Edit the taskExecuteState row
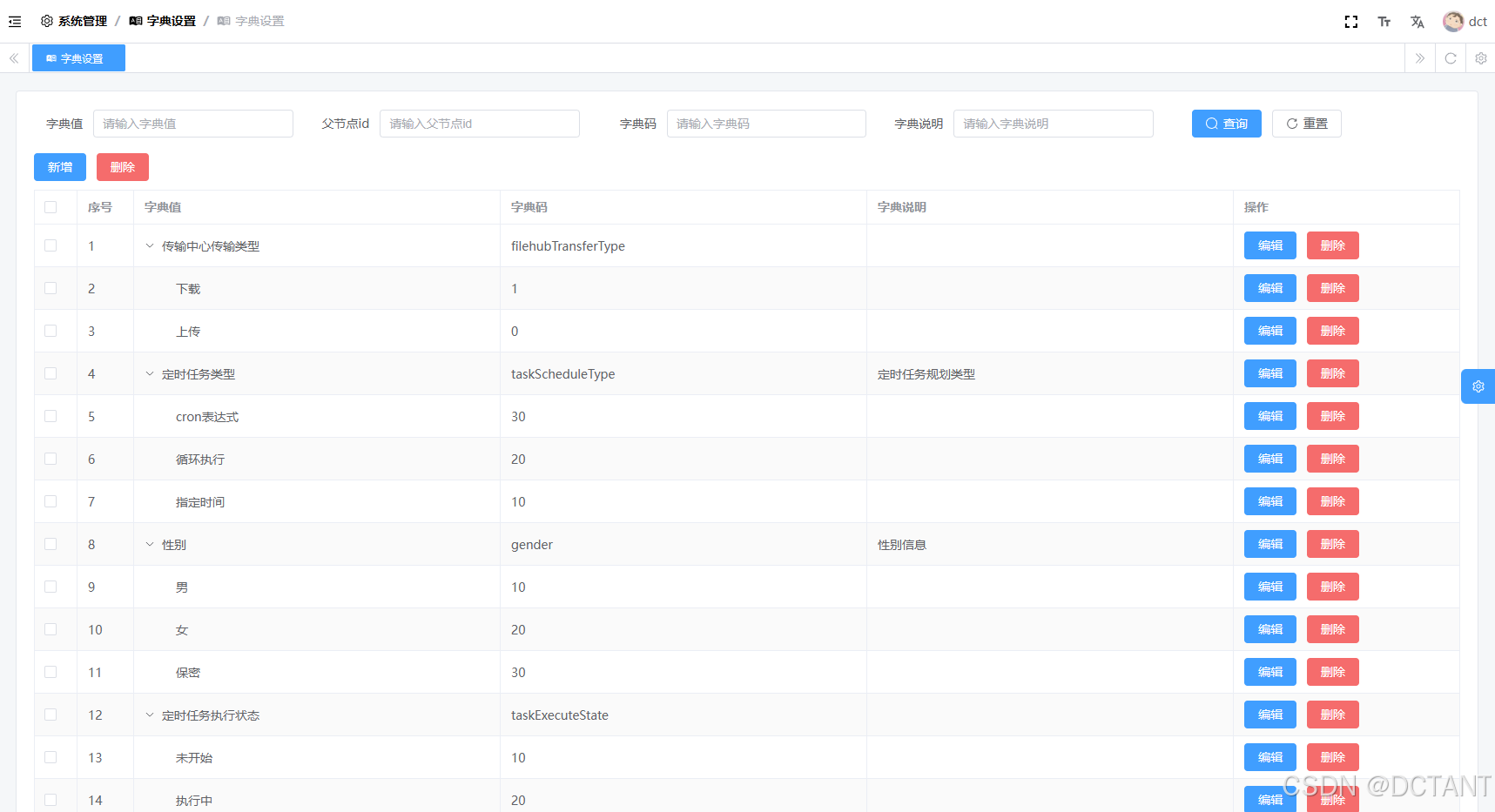This screenshot has height=812, width=1495. [x=1270, y=715]
